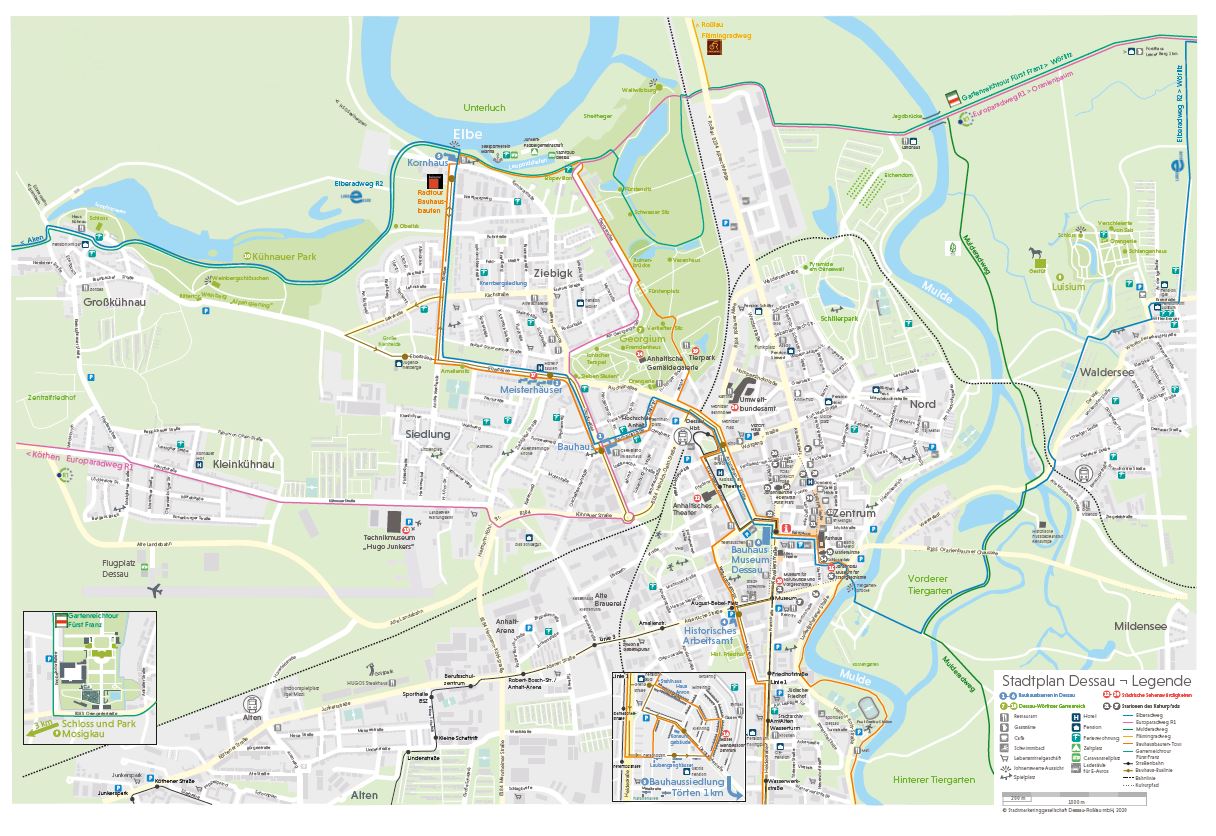Click the Café cup symbol in the legend
Screen dimensions: 1216x836
[1004, 738]
